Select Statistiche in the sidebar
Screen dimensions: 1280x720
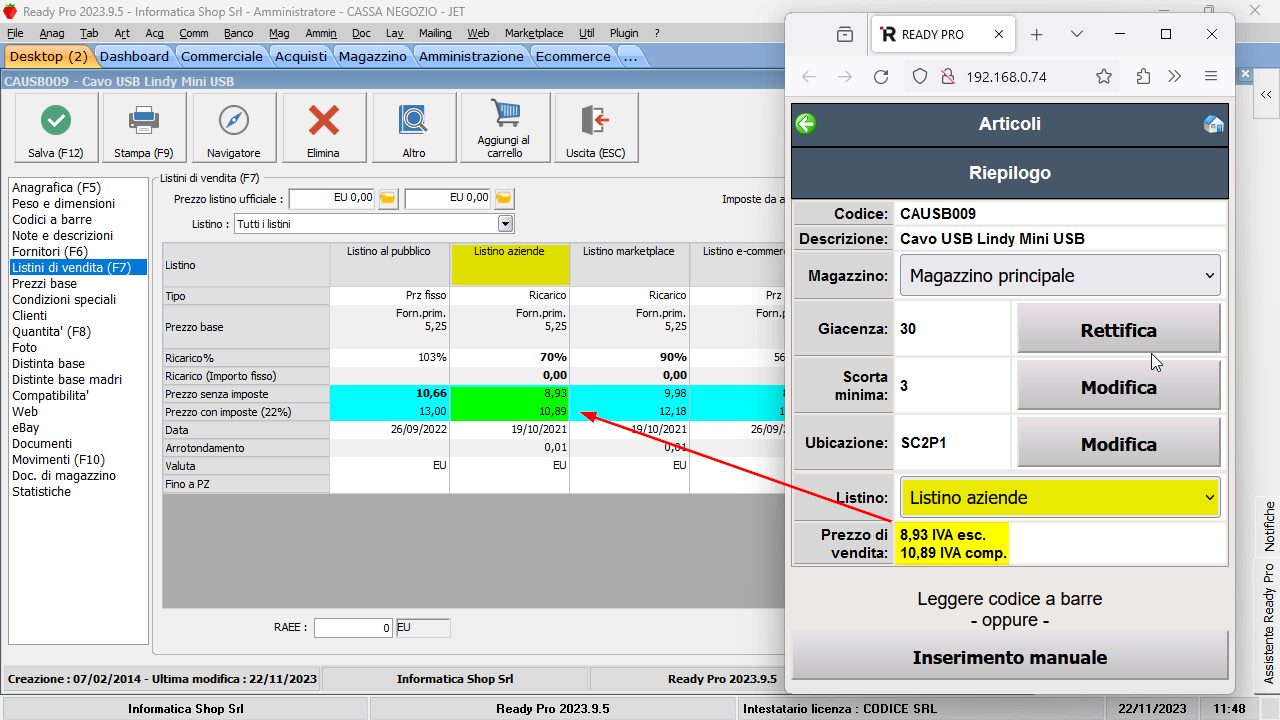click(x=42, y=491)
